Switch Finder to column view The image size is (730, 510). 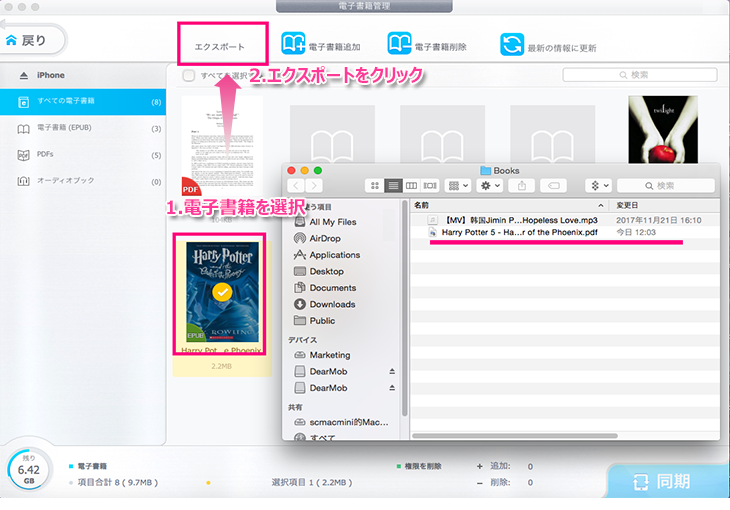[x=411, y=186]
